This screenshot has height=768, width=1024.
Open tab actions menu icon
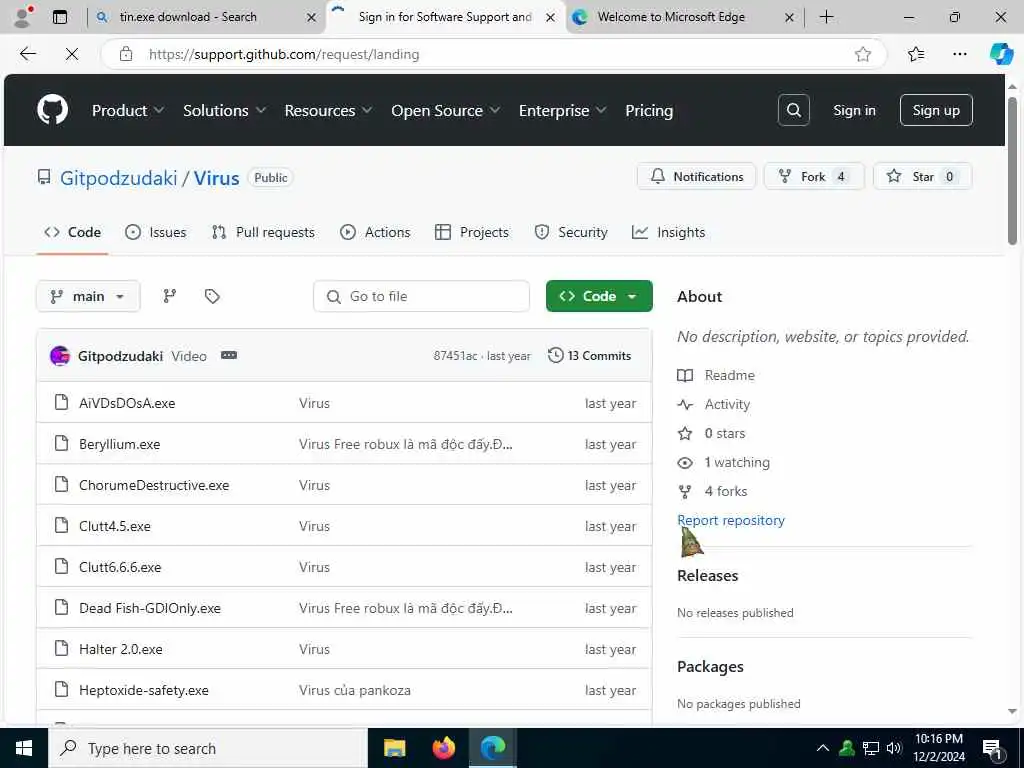tap(60, 17)
